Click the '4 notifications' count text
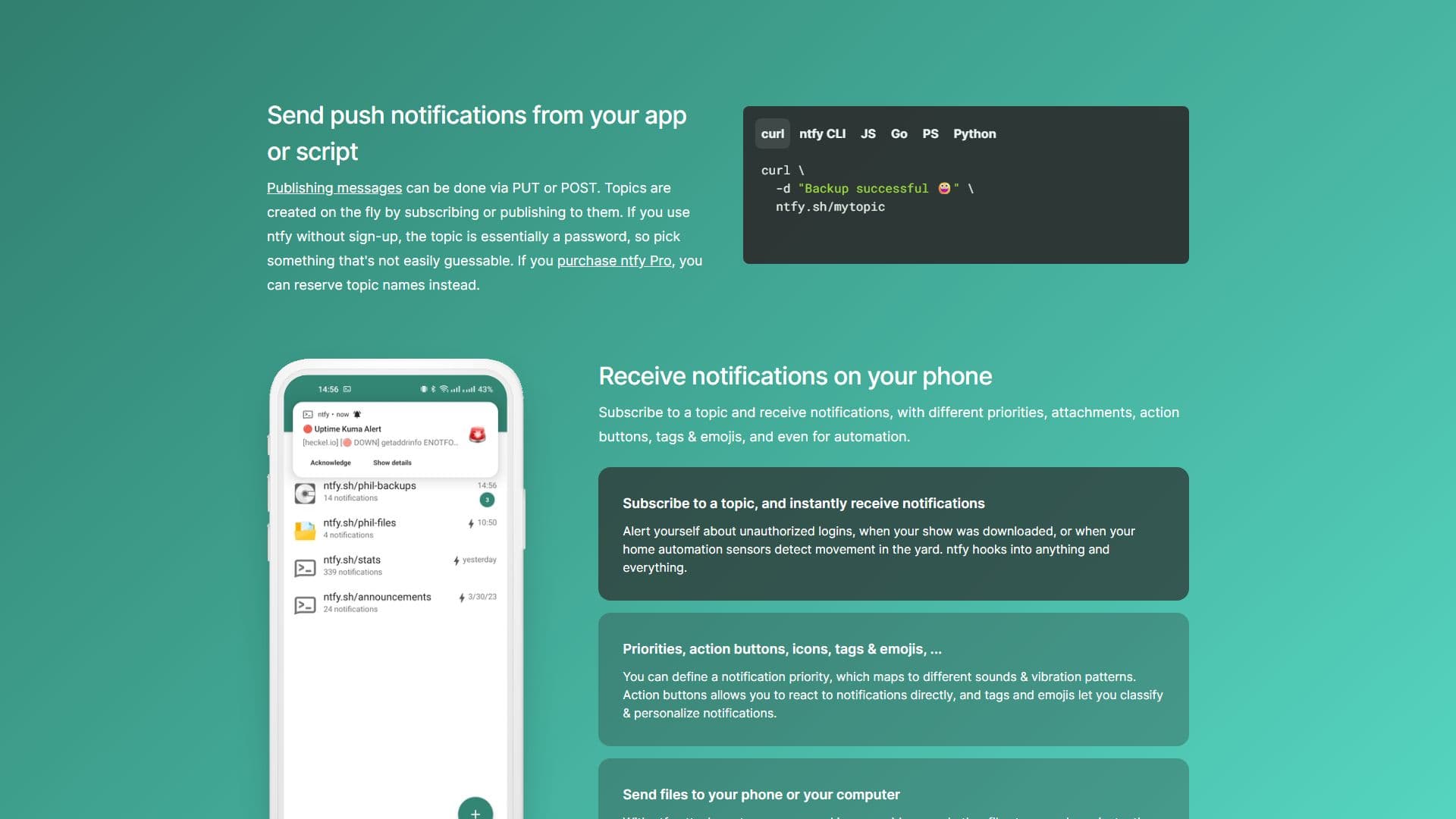1456x819 pixels. tap(348, 535)
